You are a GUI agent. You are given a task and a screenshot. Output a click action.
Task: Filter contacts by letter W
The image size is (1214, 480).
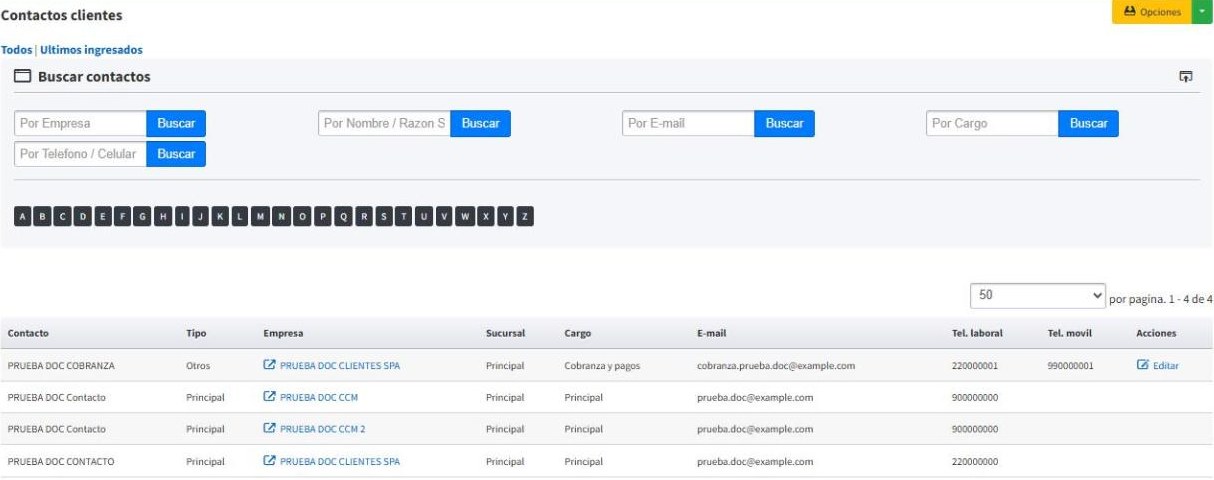[465, 216]
